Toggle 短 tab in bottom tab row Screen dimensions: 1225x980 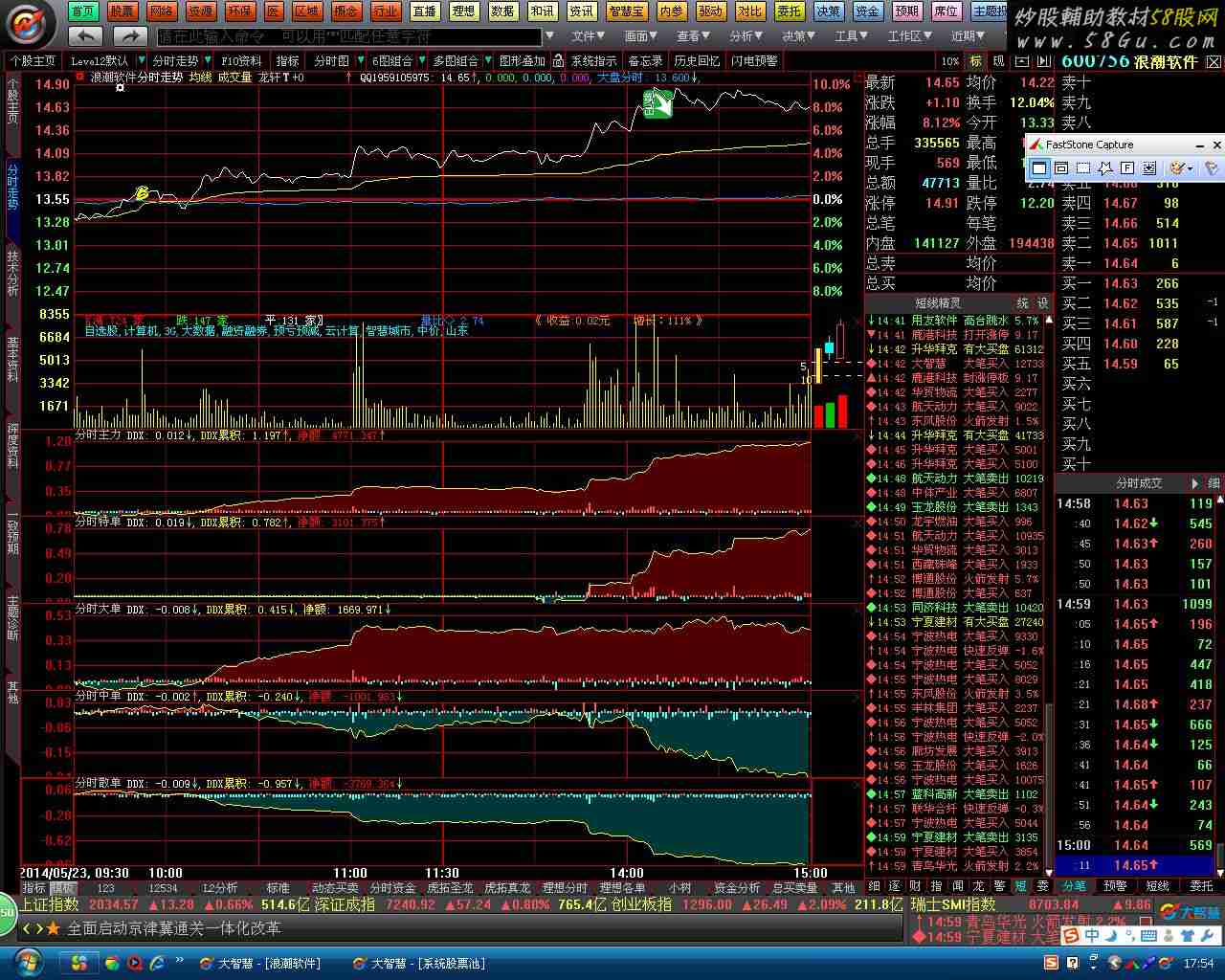tap(1021, 887)
